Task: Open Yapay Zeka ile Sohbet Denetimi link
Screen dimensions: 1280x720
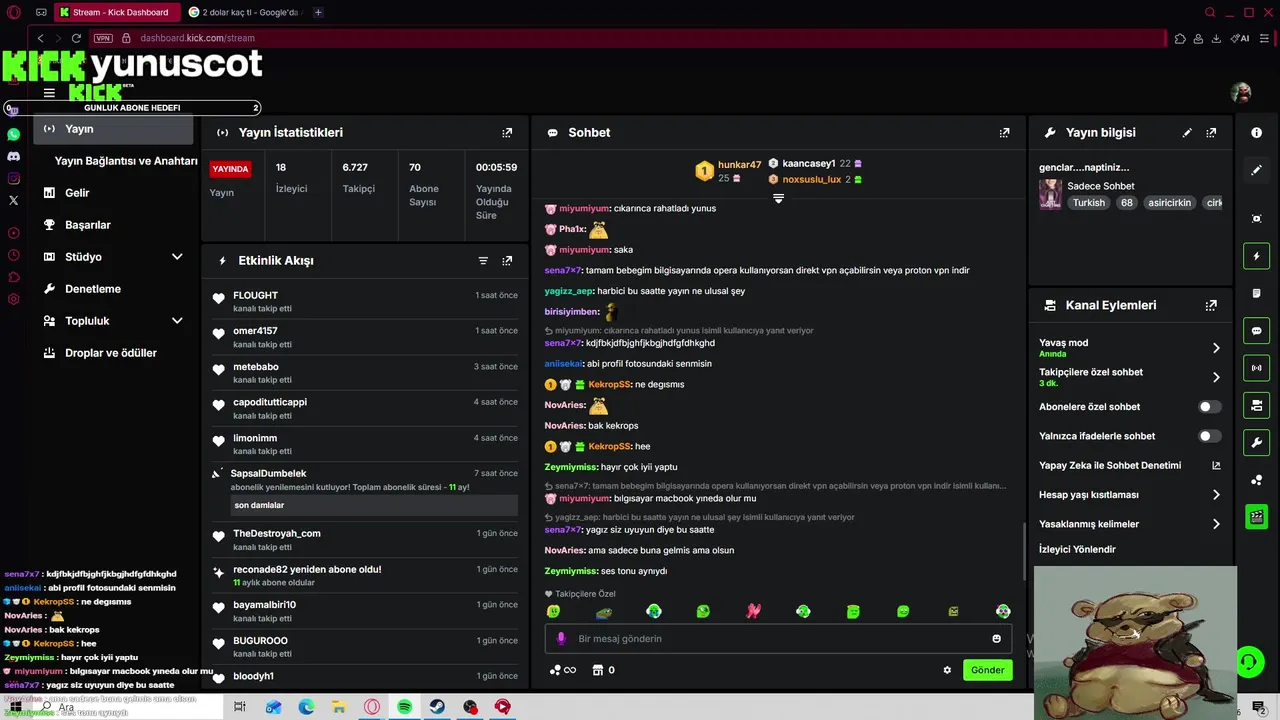Action: click(x=1129, y=465)
